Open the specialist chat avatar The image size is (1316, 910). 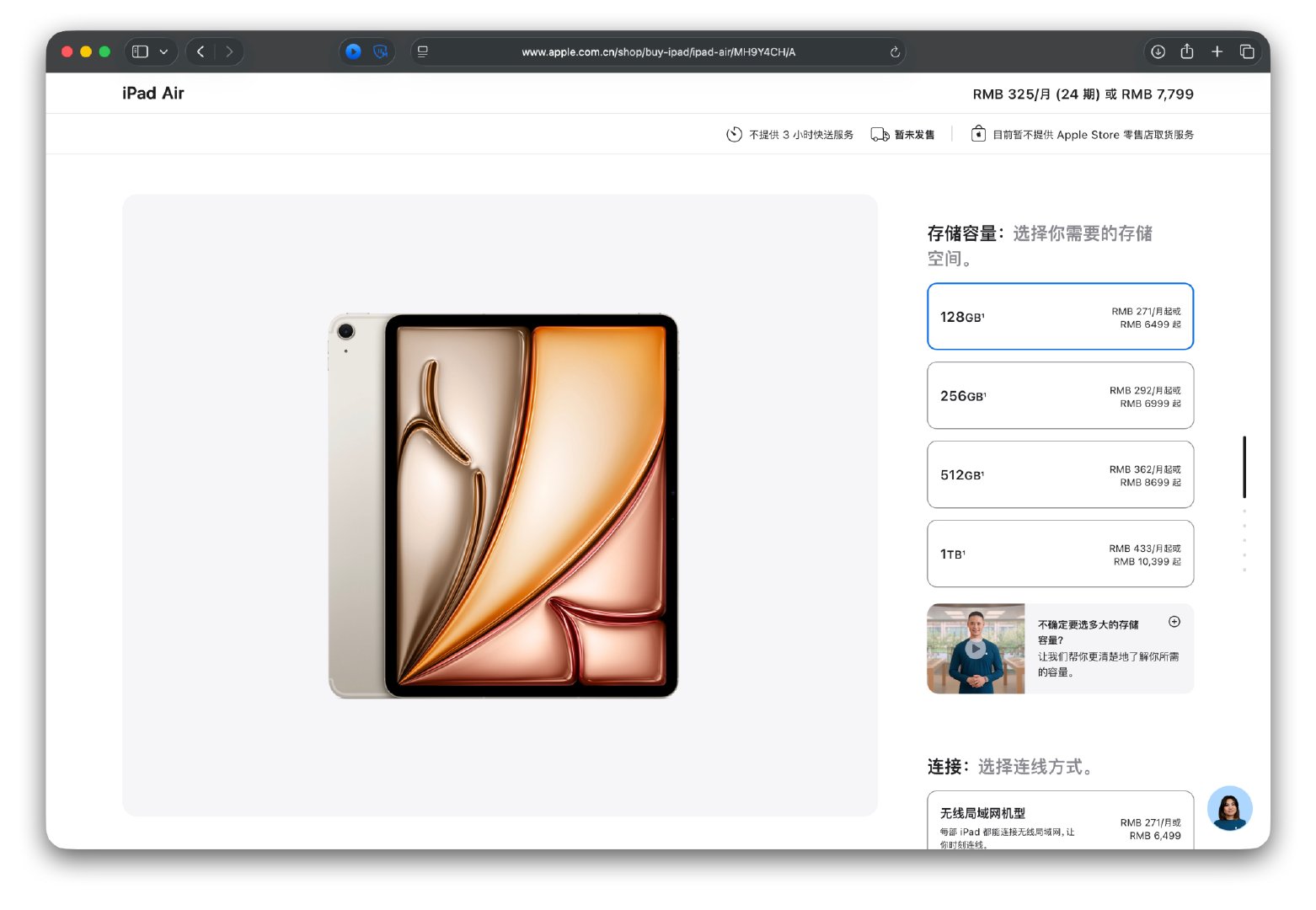[1229, 809]
